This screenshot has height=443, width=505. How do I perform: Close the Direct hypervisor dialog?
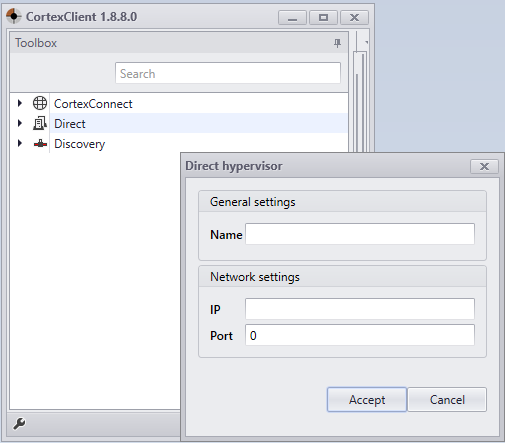(484, 166)
